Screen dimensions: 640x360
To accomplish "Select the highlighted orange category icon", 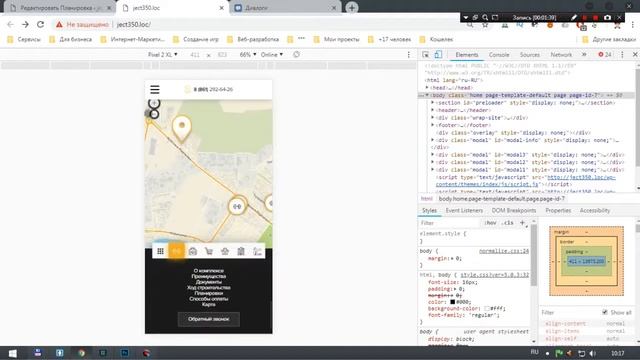I will tap(176, 251).
